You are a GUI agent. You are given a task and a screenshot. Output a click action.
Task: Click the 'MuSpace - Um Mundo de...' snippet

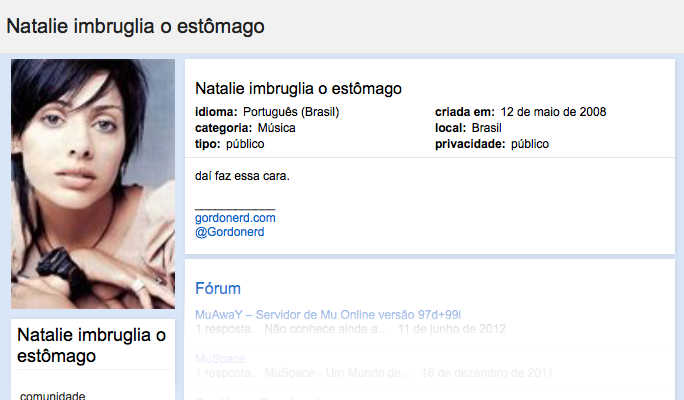click(x=337, y=373)
